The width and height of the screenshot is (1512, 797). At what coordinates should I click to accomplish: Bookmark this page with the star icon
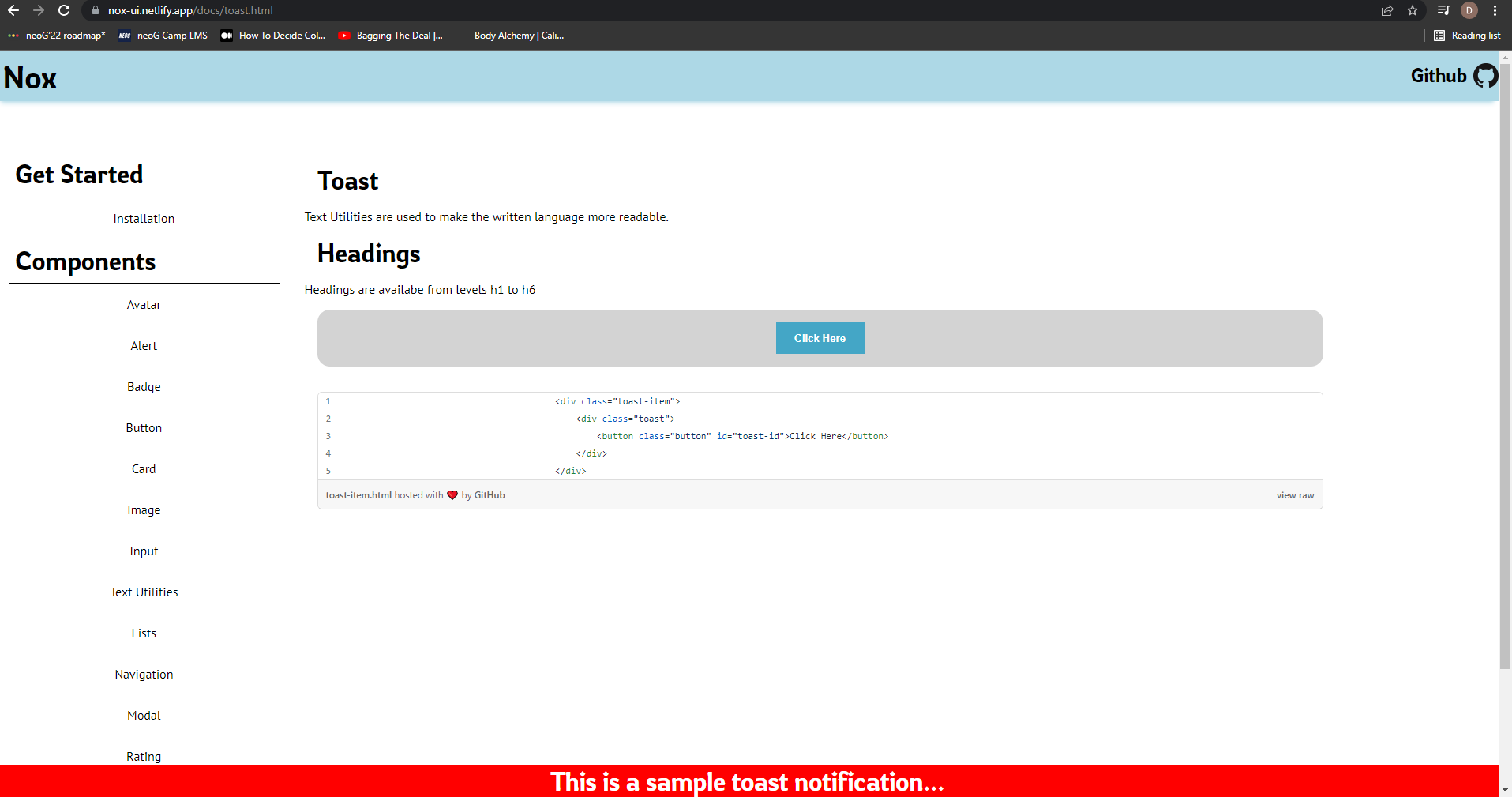click(1413, 10)
